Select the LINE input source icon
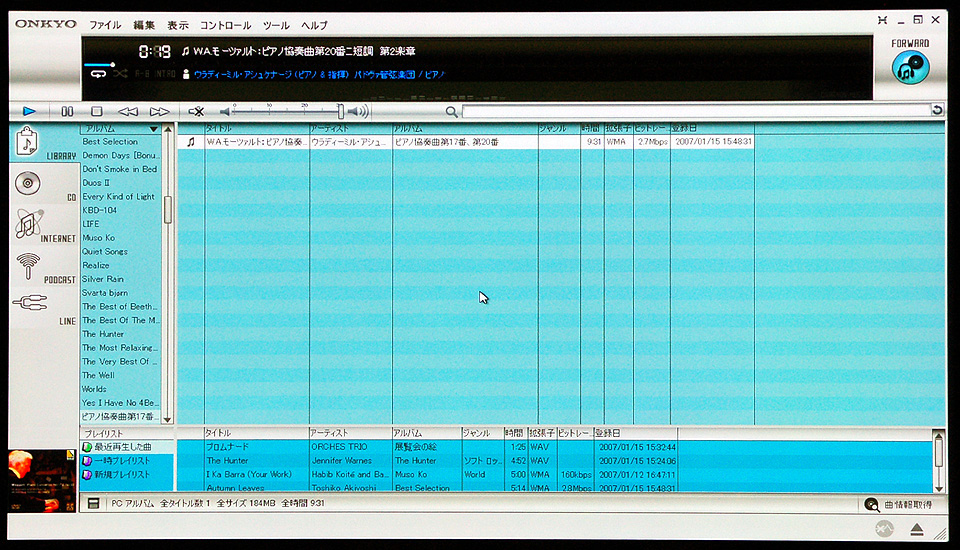This screenshot has height=550, width=960. click(x=29, y=303)
